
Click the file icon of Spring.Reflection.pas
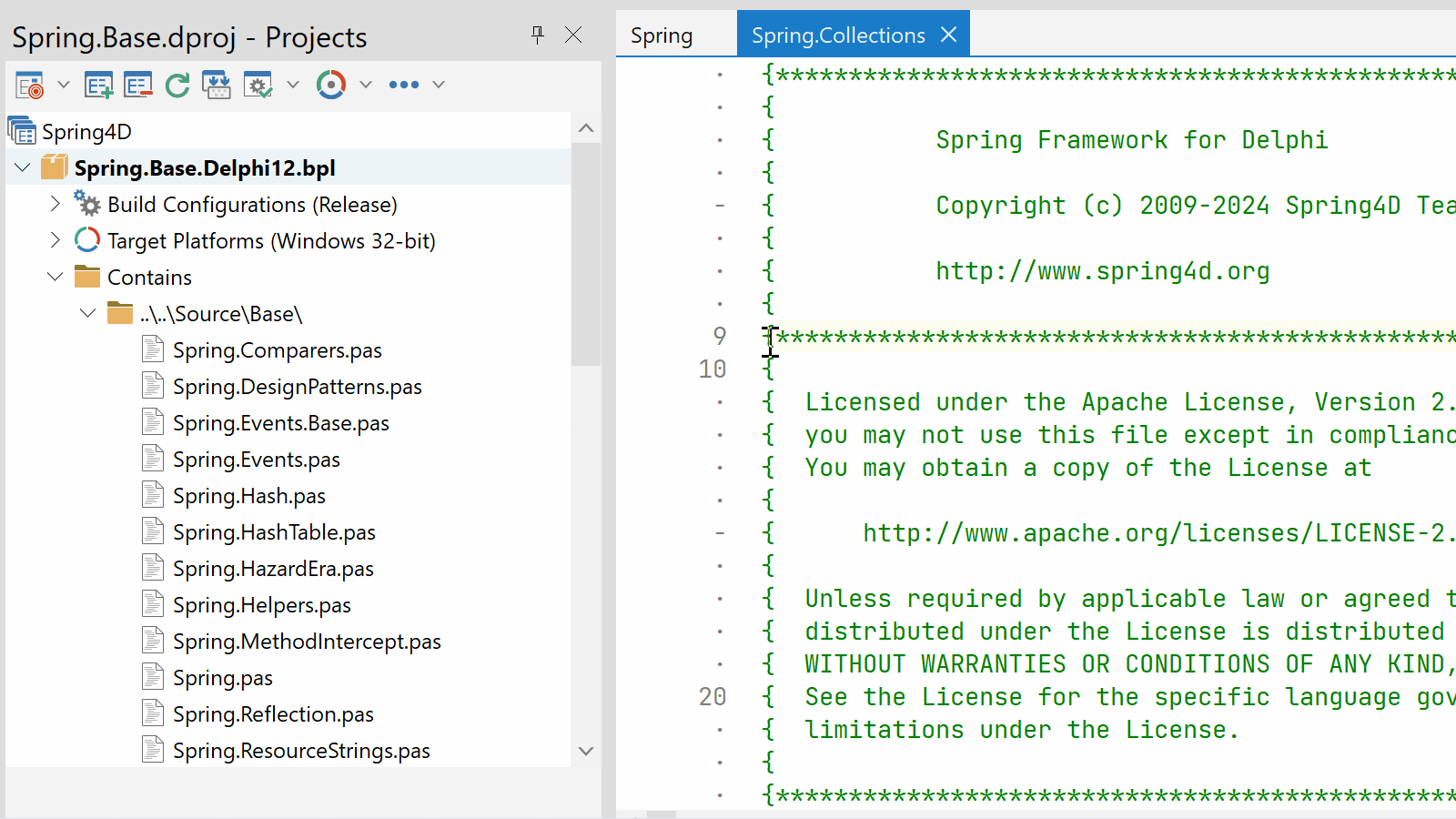153,713
